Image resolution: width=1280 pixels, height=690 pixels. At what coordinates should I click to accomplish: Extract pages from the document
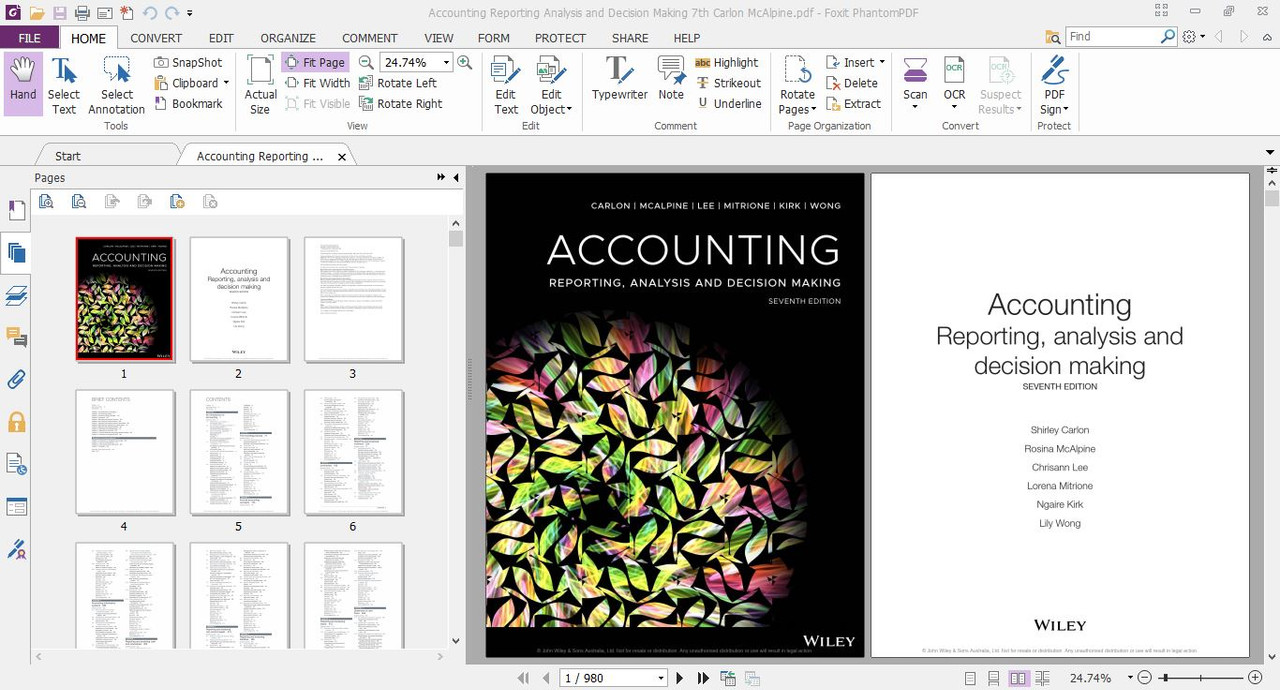(x=853, y=103)
